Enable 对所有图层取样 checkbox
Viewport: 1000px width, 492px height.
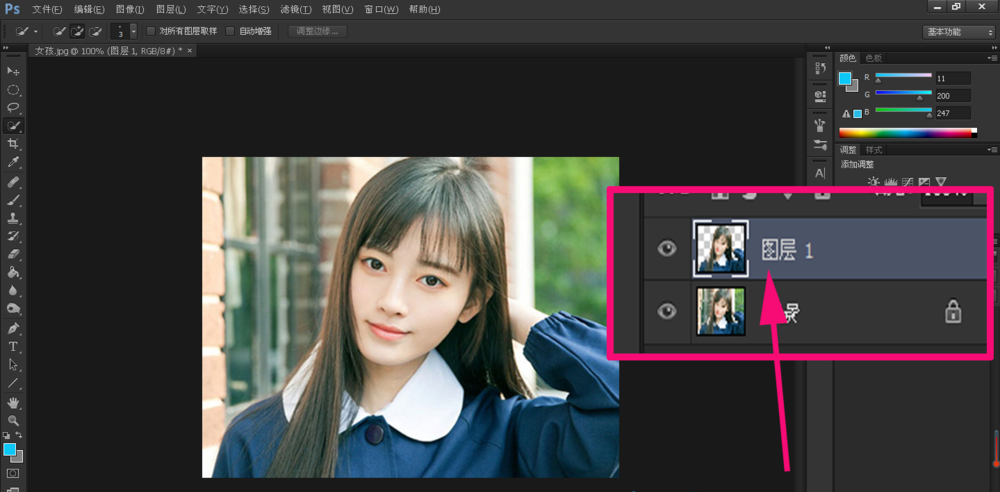151,31
